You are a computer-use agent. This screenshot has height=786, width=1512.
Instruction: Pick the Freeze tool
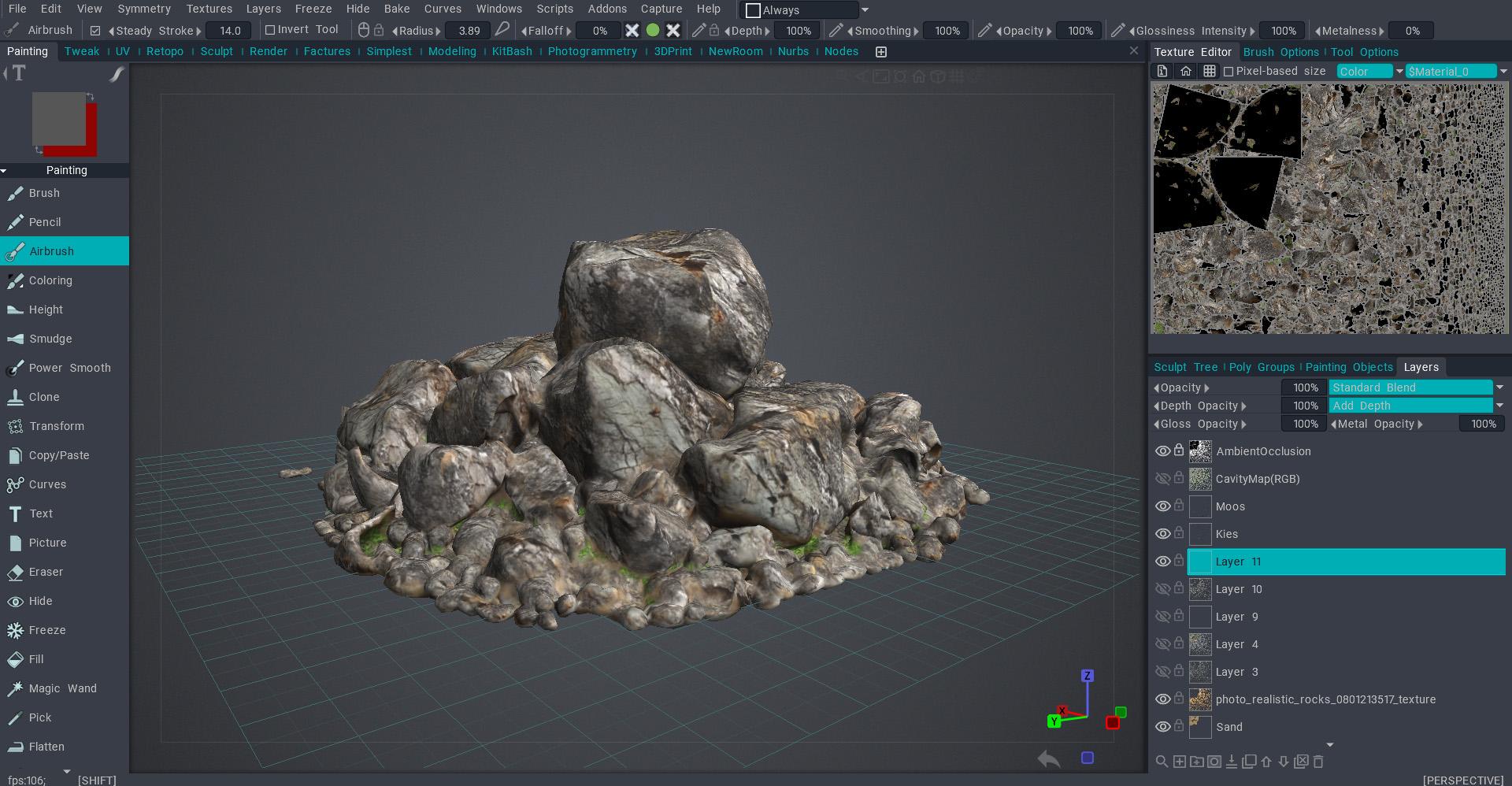tap(47, 630)
